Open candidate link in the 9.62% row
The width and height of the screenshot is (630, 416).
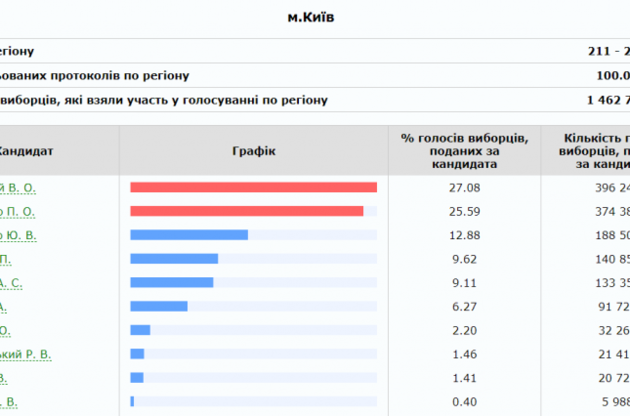pyautogui.click(x=6, y=259)
